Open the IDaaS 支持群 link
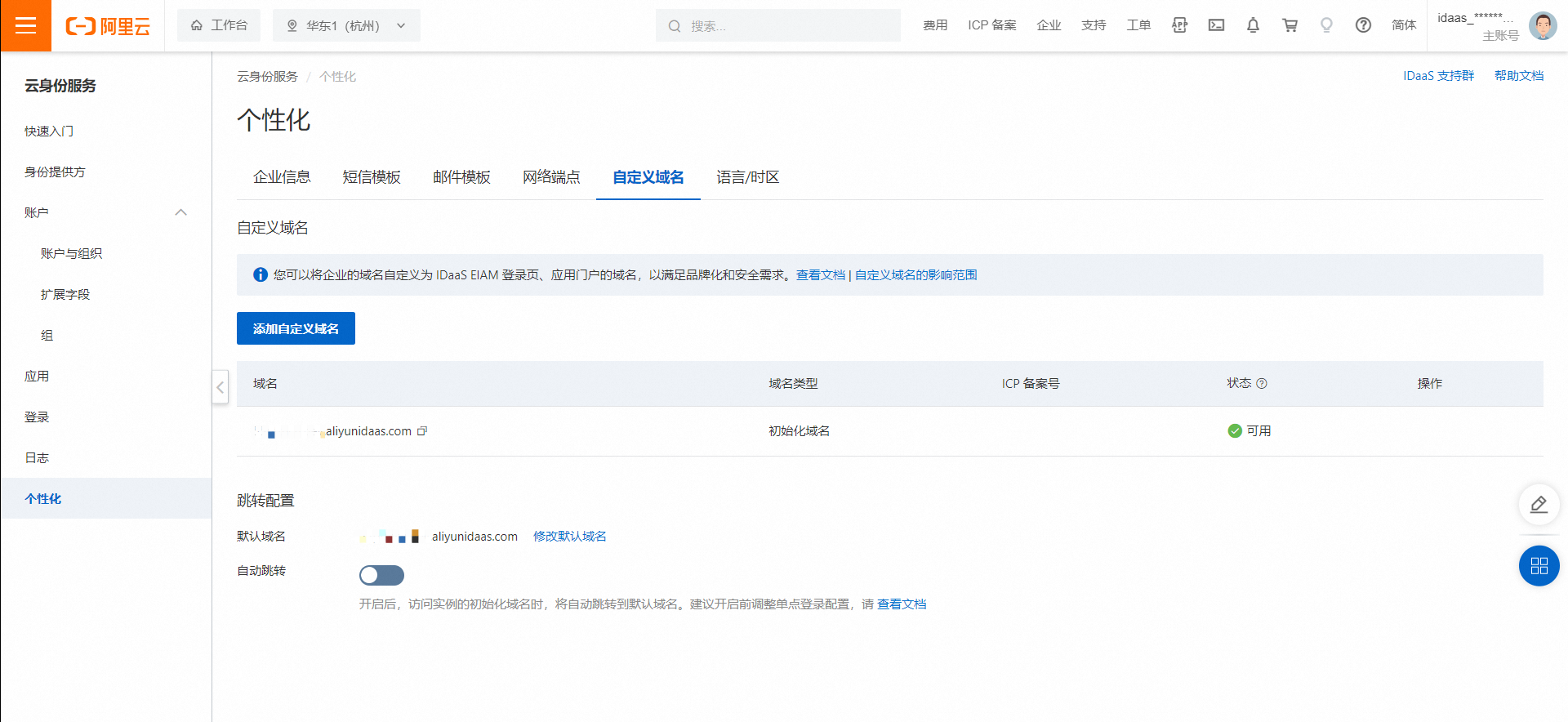 click(1438, 75)
